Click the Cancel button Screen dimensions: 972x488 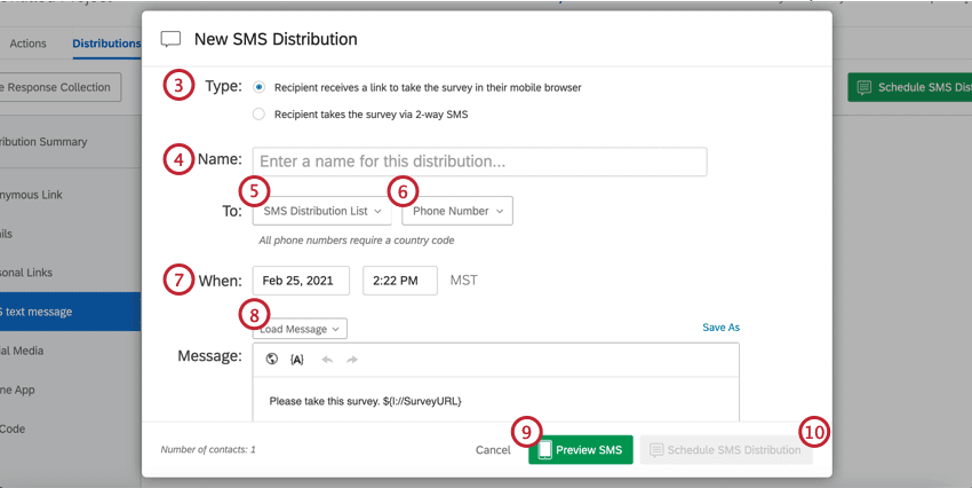click(x=493, y=450)
